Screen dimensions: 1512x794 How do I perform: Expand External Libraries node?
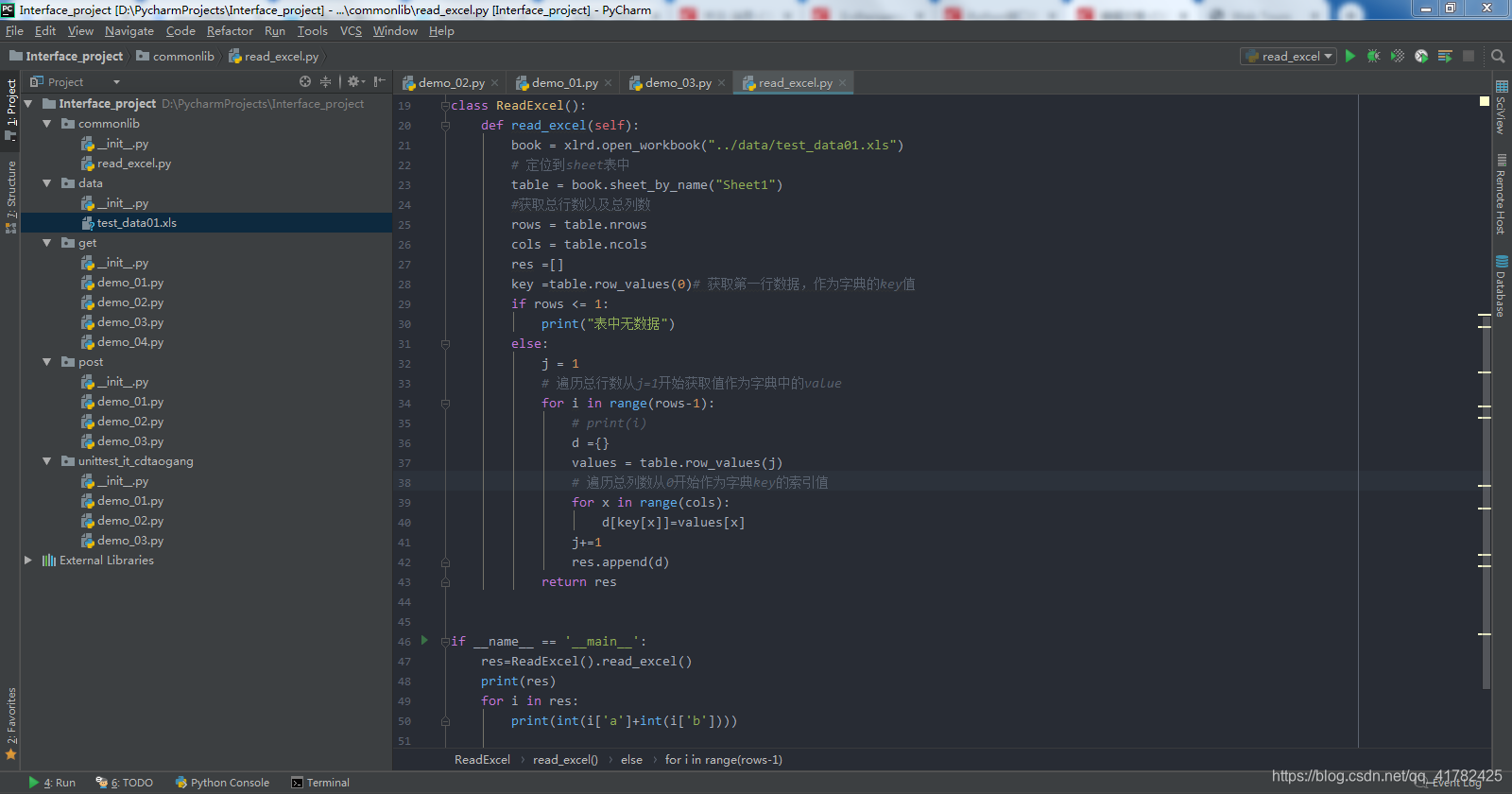[28, 561]
